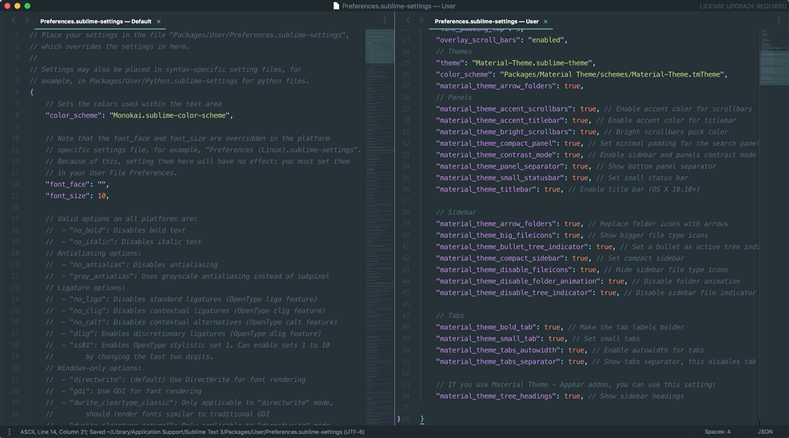Screen dimensions: 789x438
Task: Click the "material_theme_disable_folder_animation" line
Action: 588,281
